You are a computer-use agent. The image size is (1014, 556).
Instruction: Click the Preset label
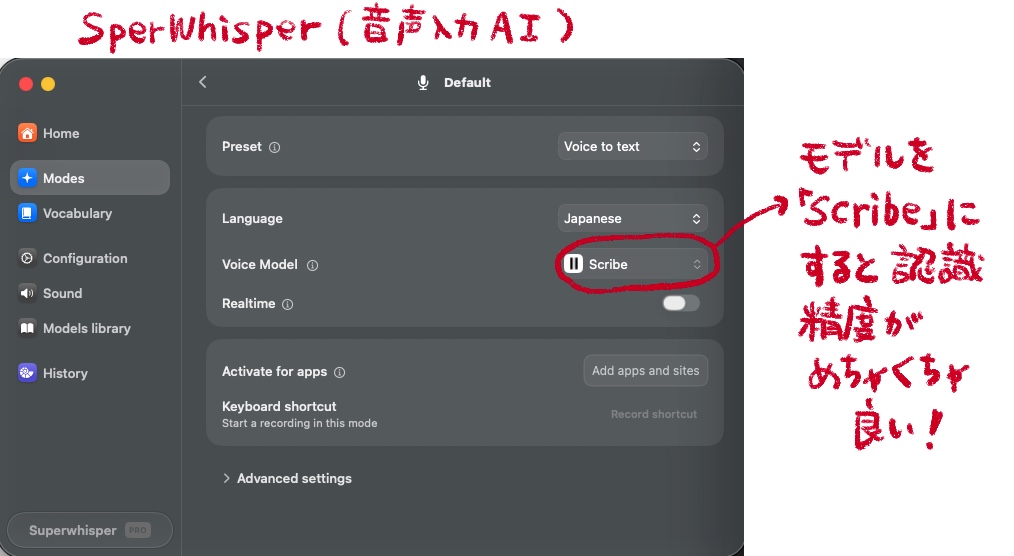coord(242,147)
